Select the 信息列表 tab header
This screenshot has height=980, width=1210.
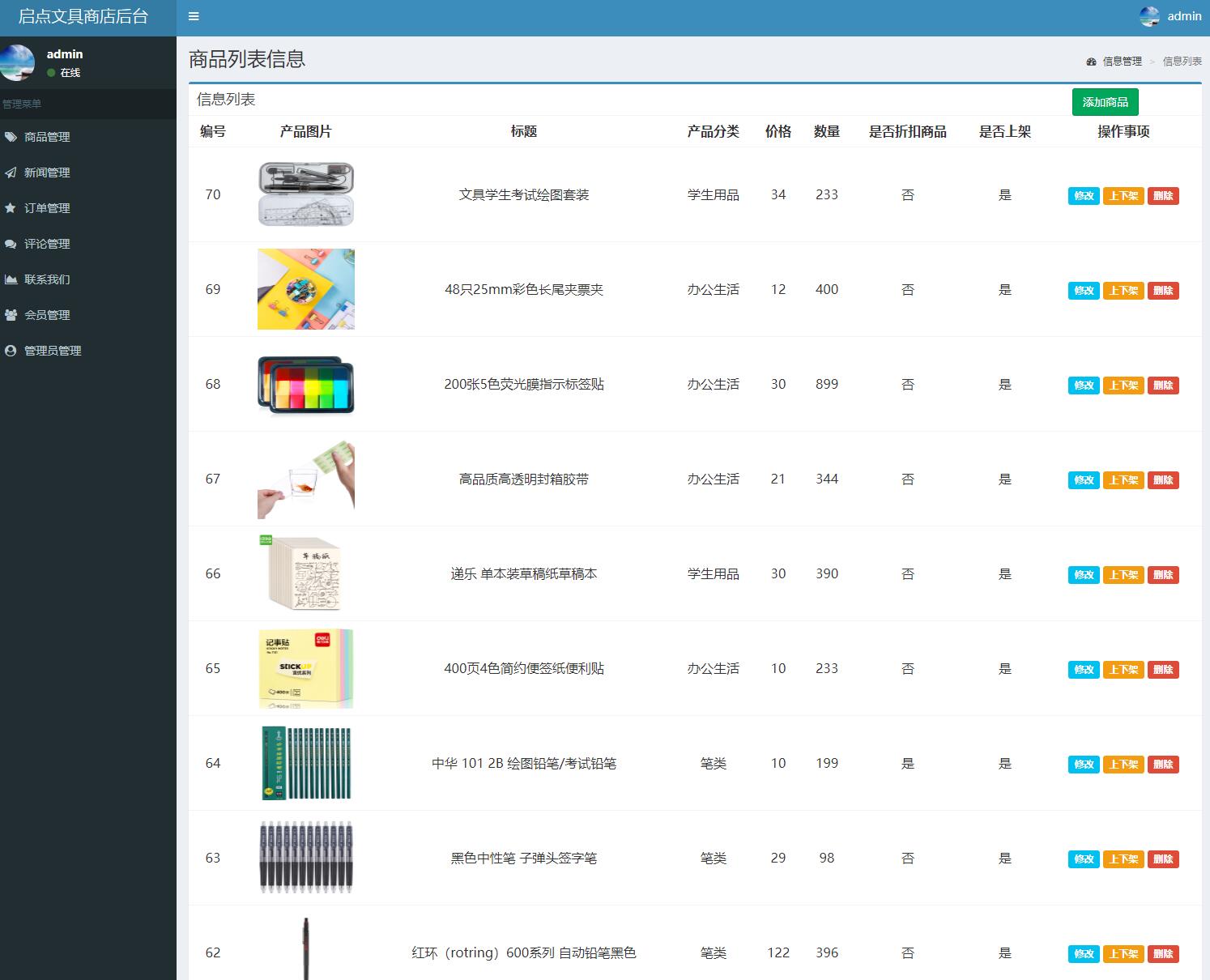click(225, 99)
